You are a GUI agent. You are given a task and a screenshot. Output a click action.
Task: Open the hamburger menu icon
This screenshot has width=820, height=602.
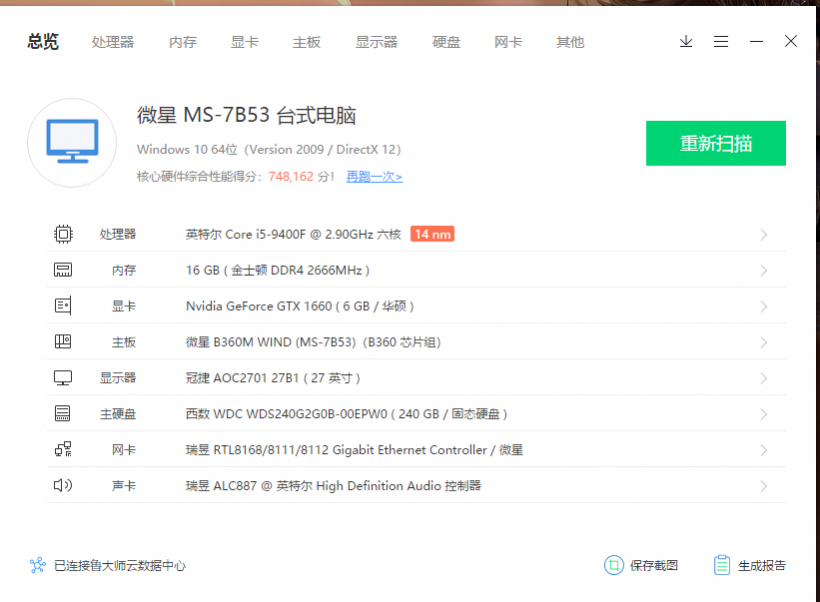[x=721, y=41]
